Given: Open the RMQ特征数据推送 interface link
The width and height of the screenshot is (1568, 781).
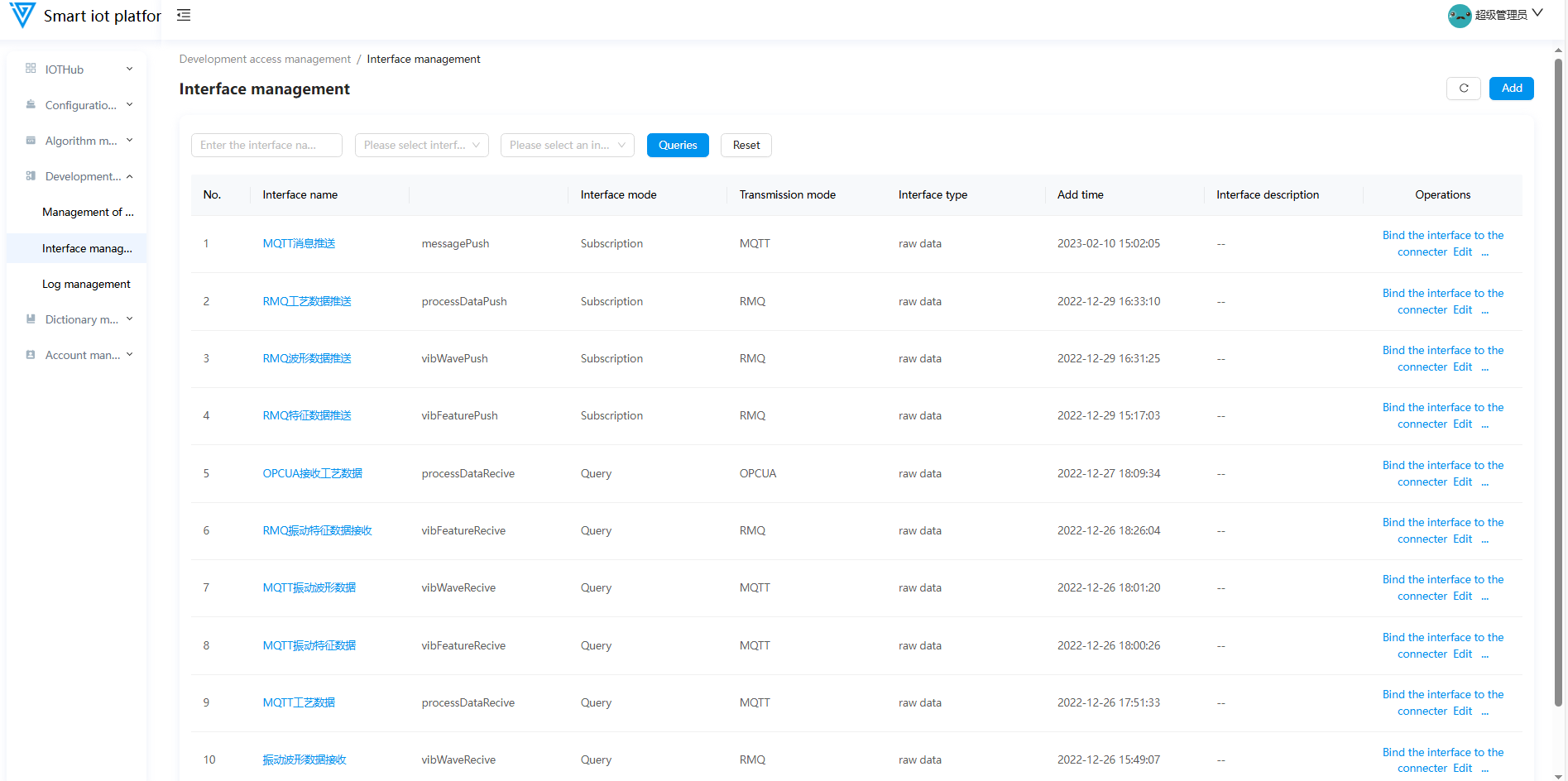Looking at the screenshot, I should coord(307,415).
